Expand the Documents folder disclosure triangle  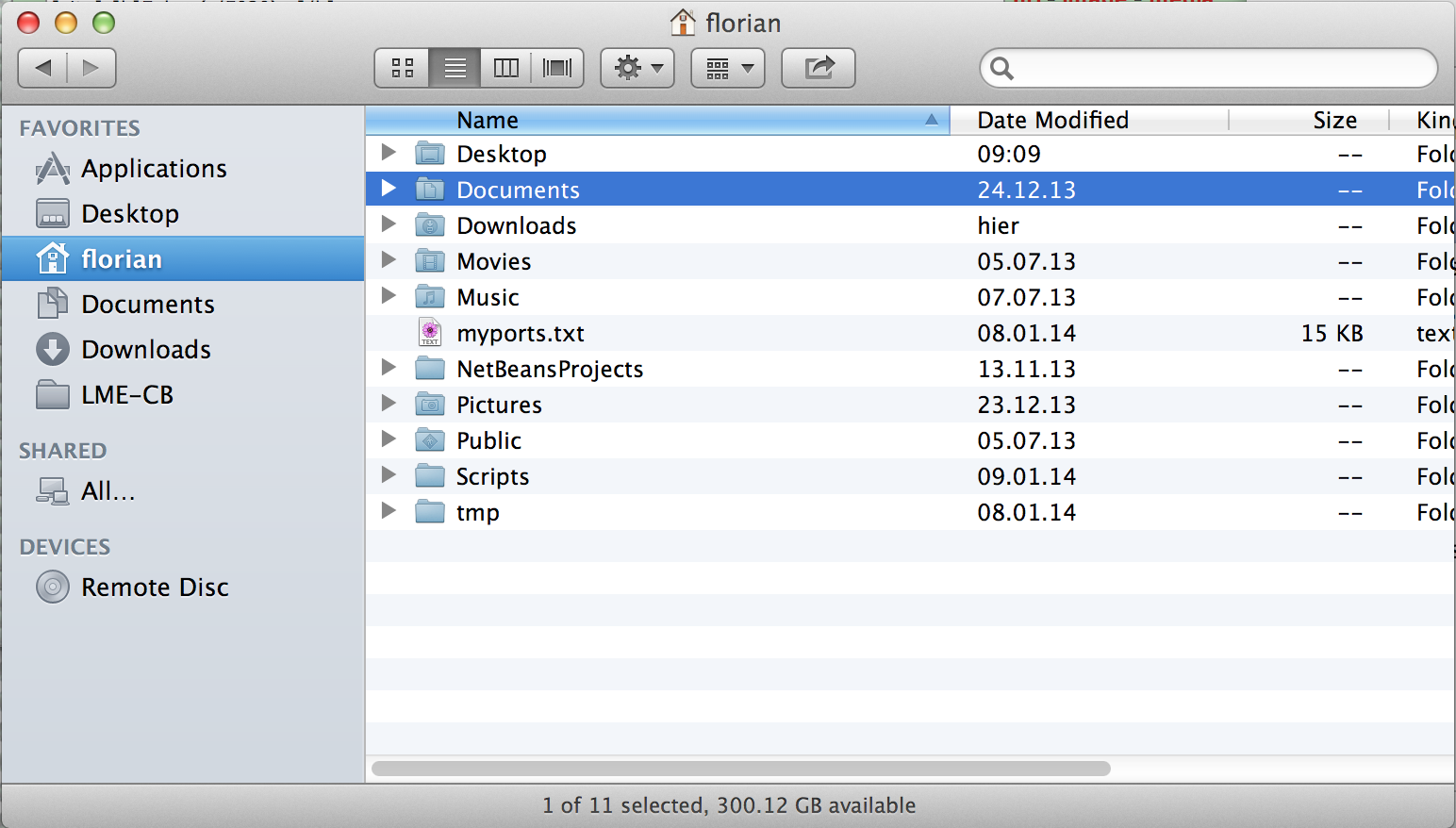tap(389, 189)
